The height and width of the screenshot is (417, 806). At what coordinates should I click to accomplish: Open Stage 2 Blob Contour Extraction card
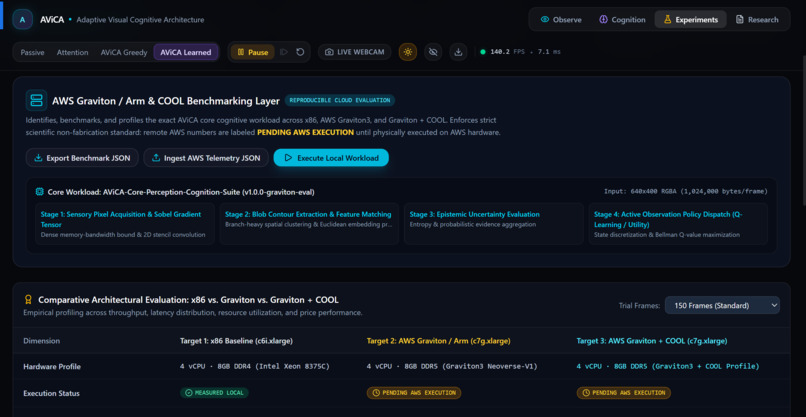tap(309, 224)
